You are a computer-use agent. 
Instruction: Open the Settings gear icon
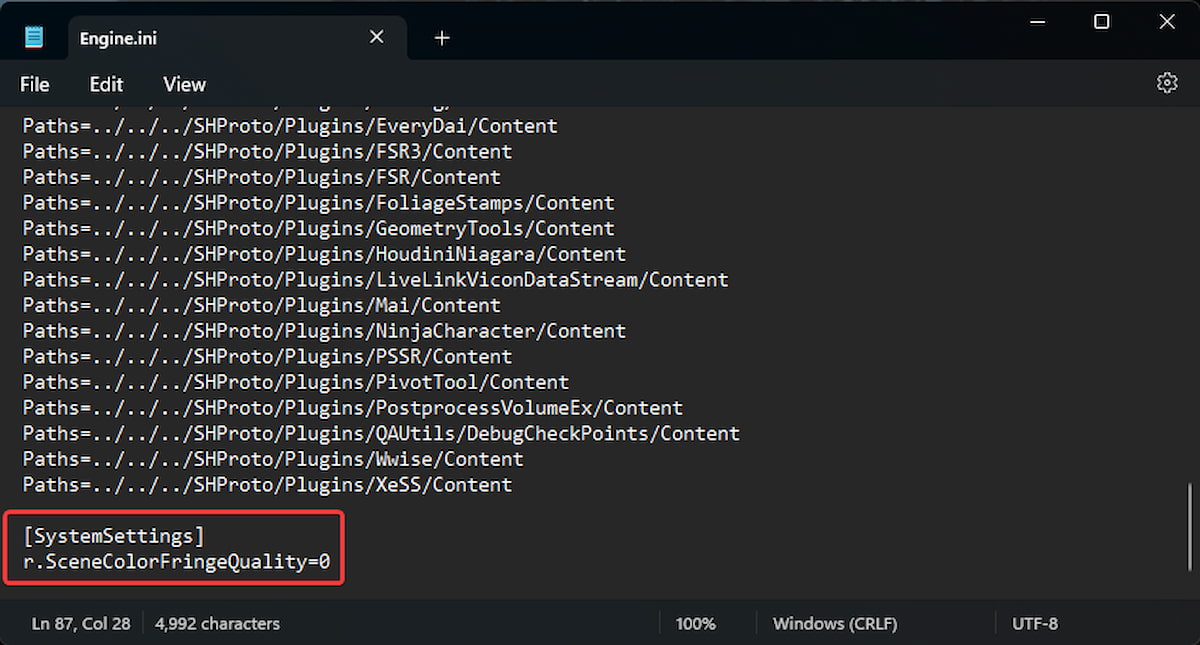pyautogui.click(x=1167, y=83)
